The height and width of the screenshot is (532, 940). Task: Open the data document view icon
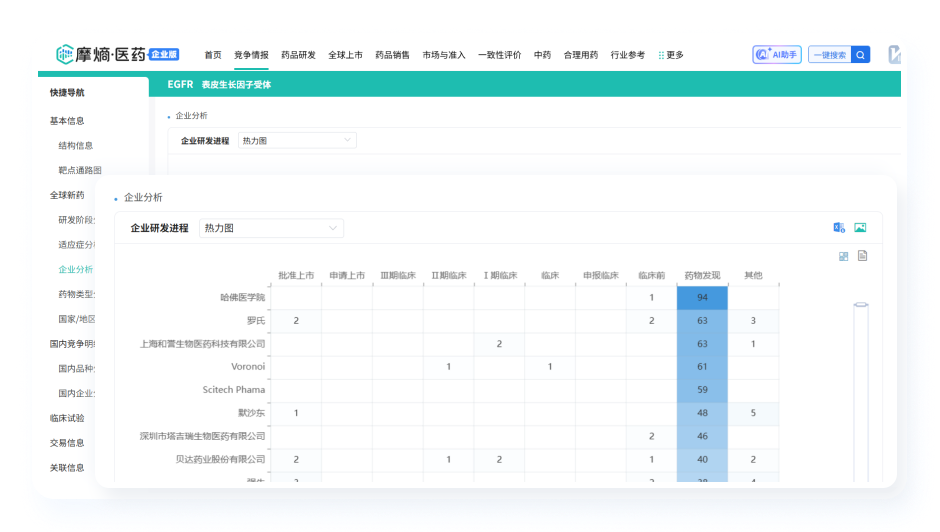point(862,256)
